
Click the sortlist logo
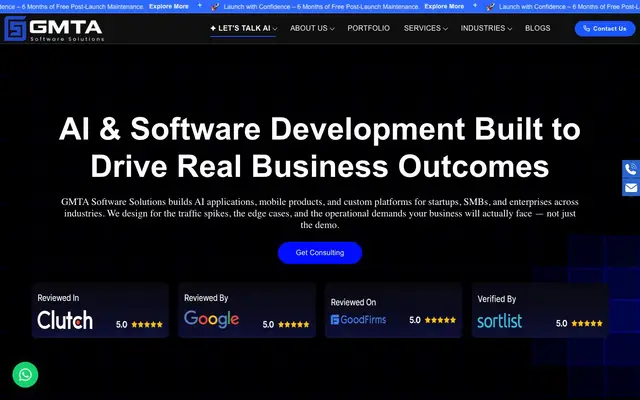coord(500,321)
